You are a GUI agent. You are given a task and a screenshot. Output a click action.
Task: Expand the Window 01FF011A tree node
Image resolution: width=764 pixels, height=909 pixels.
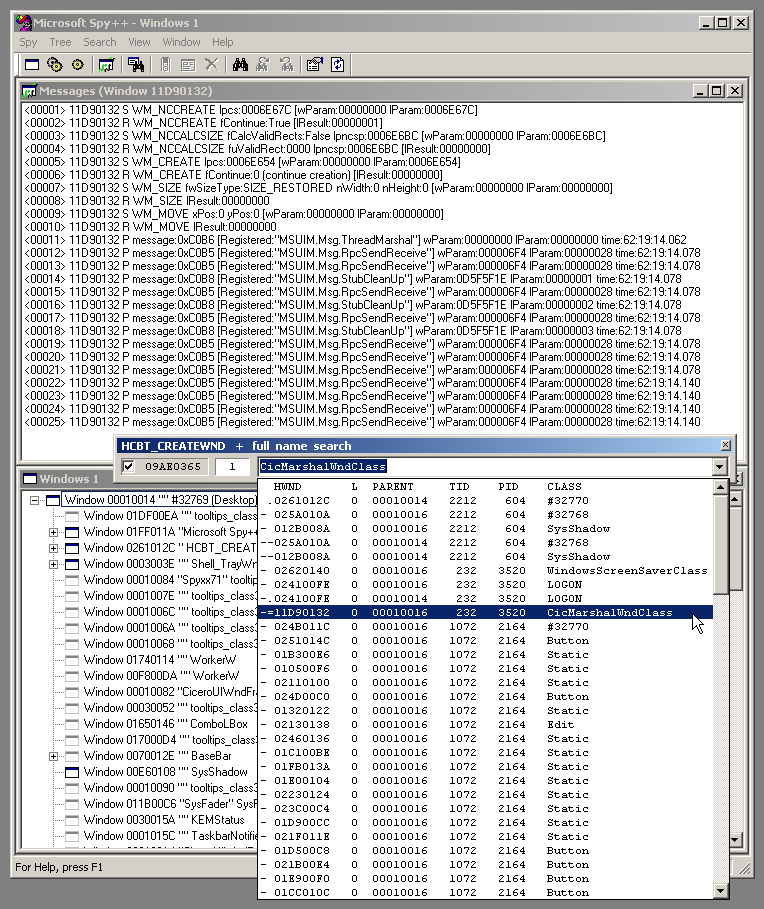point(53,532)
